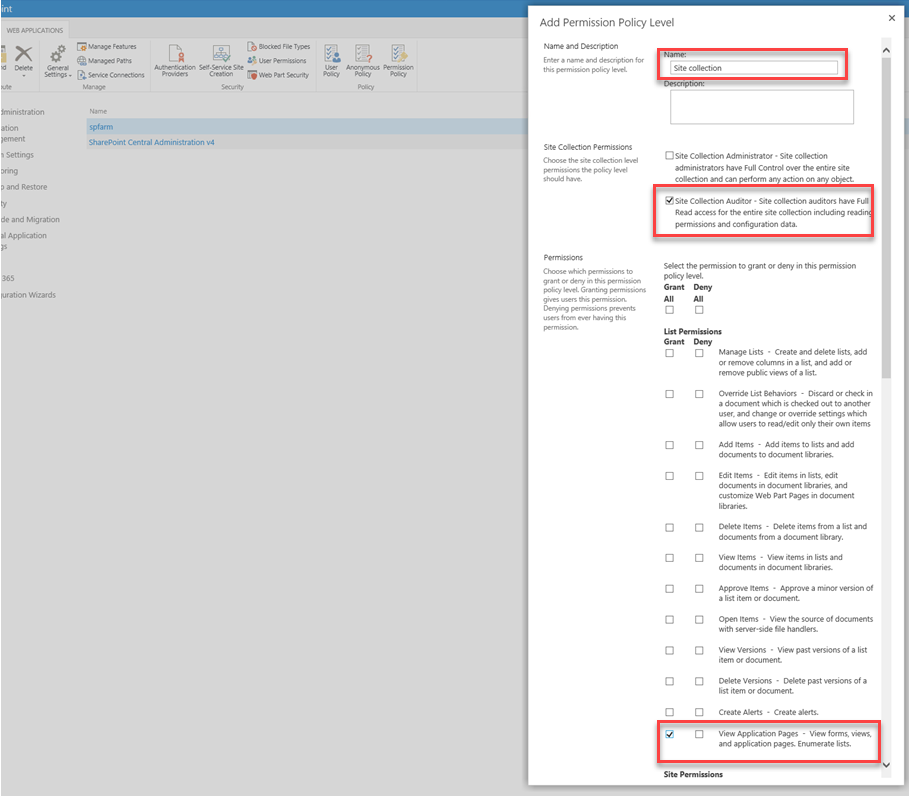The height and width of the screenshot is (796, 909).
Task: Deny the Manage Lists permission
Action: (699, 353)
